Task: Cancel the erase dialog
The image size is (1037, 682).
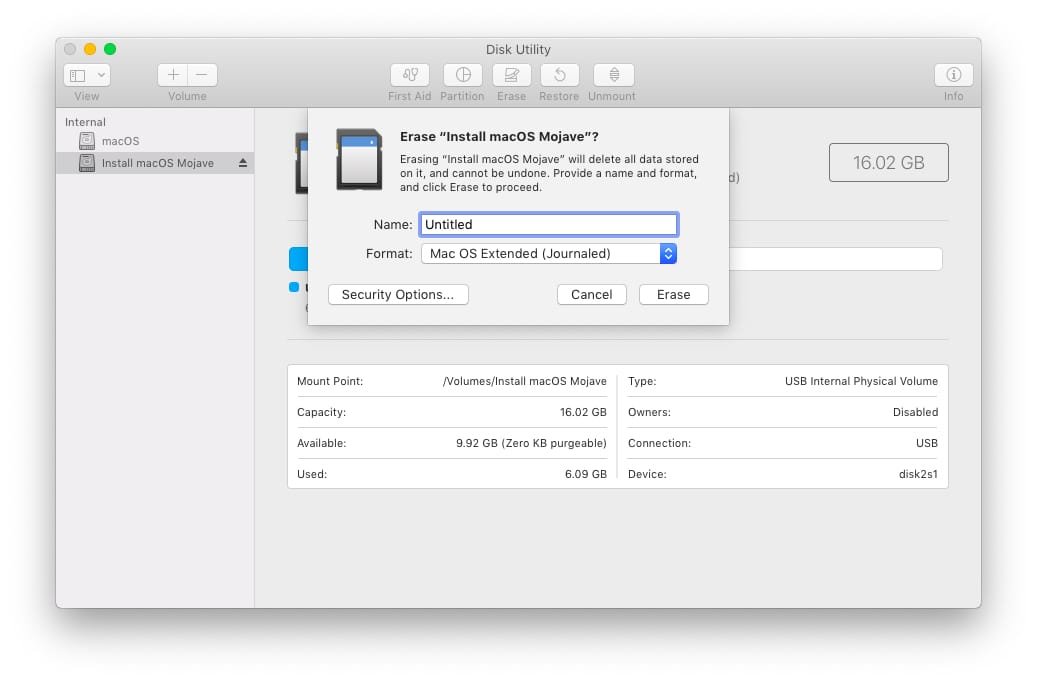Action: coord(591,294)
